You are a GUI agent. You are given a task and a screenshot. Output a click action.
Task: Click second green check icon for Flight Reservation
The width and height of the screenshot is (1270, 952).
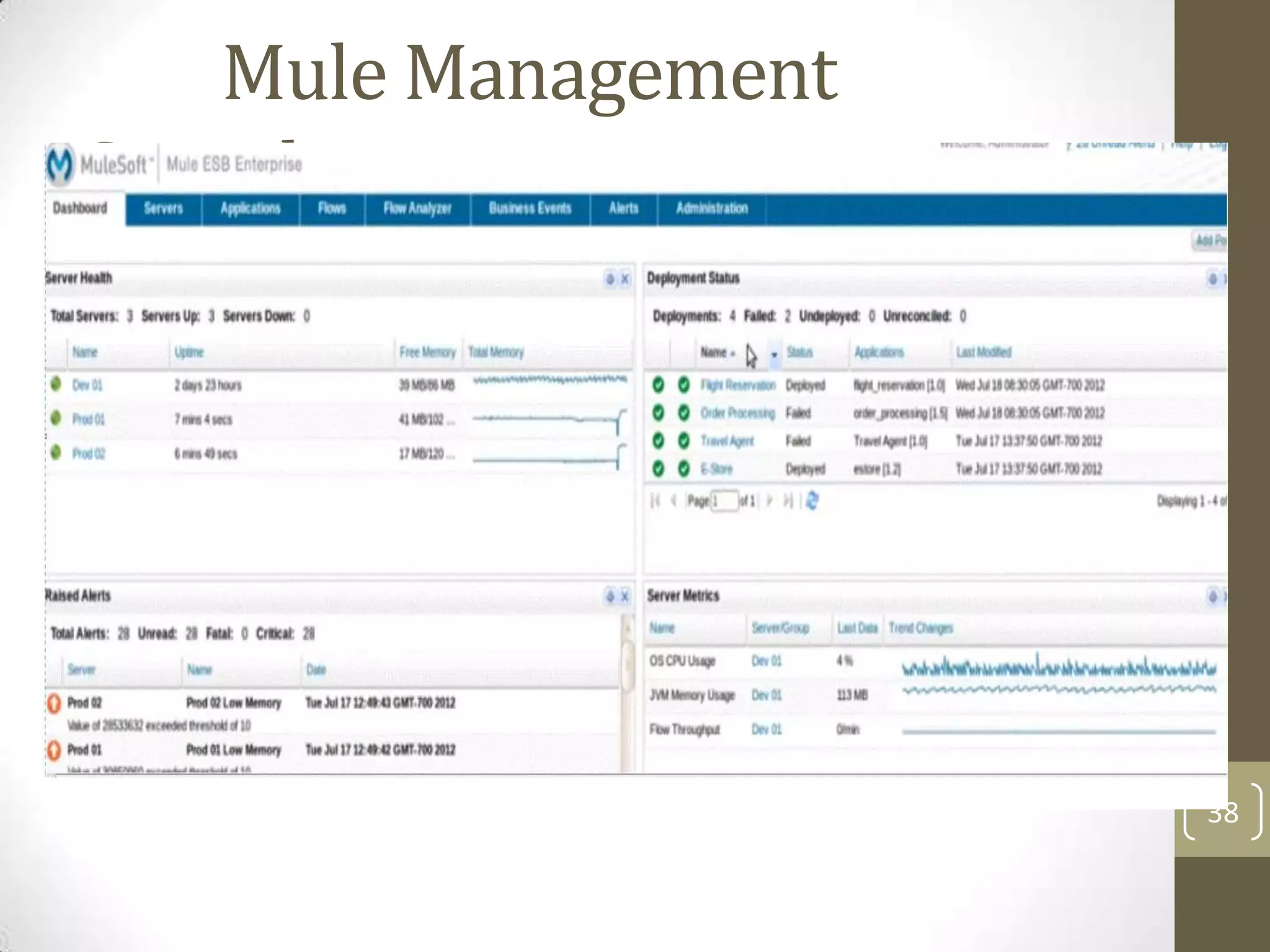684,385
